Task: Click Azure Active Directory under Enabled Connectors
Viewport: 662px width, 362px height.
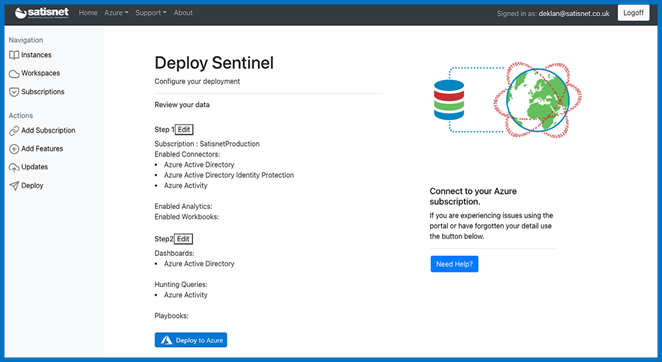Action: (x=199, y=165)
